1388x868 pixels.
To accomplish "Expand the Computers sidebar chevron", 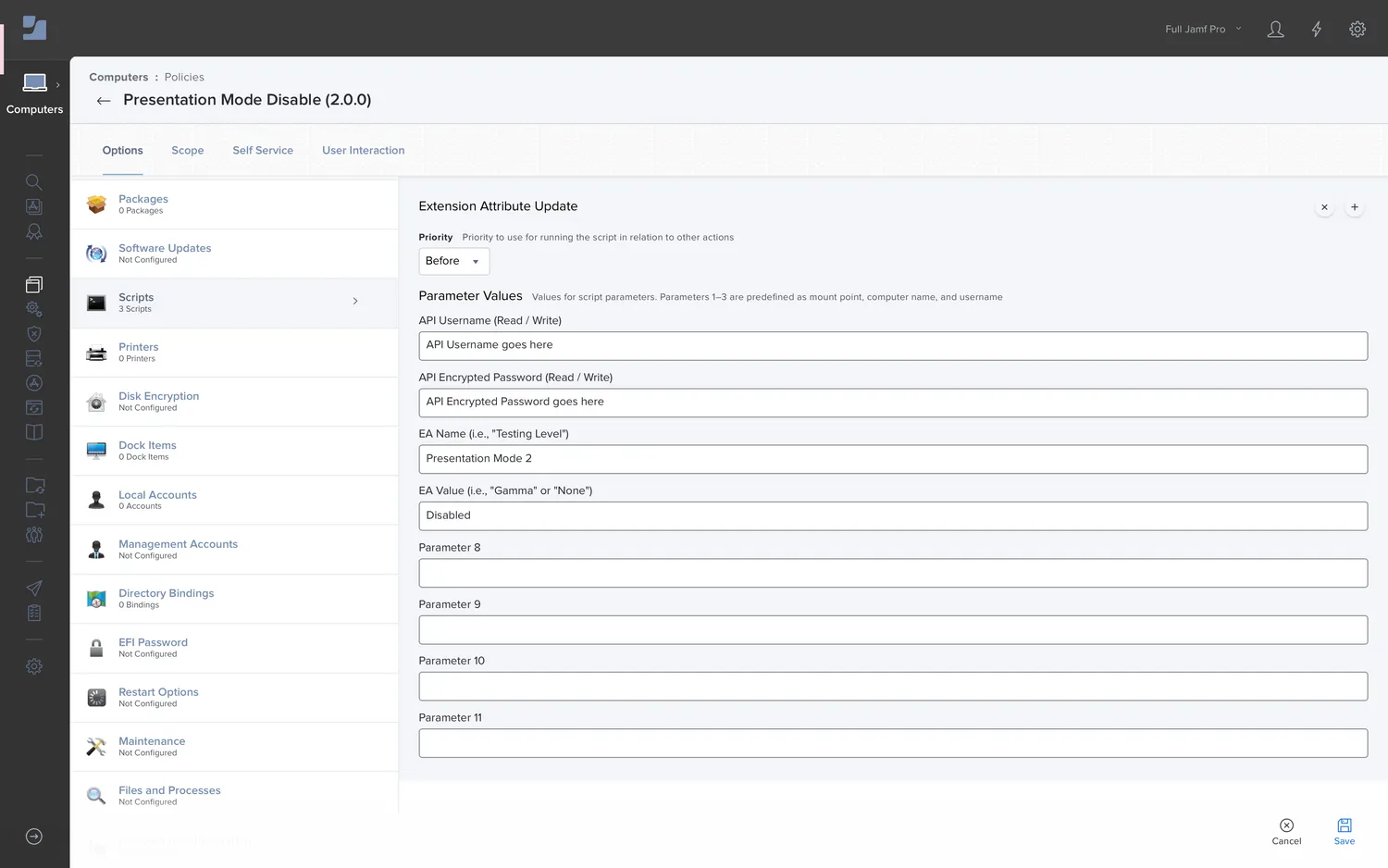I will (x=57, y=84).
